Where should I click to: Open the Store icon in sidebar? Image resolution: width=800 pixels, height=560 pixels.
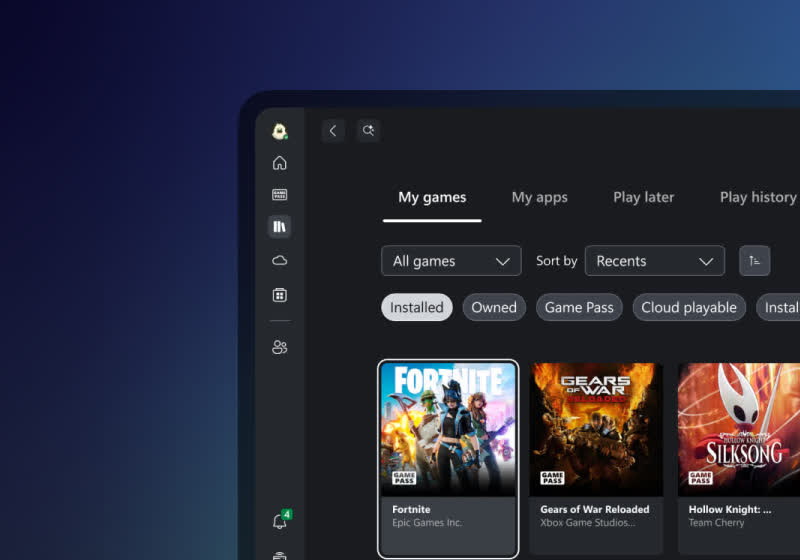click(x=279, y=295)
